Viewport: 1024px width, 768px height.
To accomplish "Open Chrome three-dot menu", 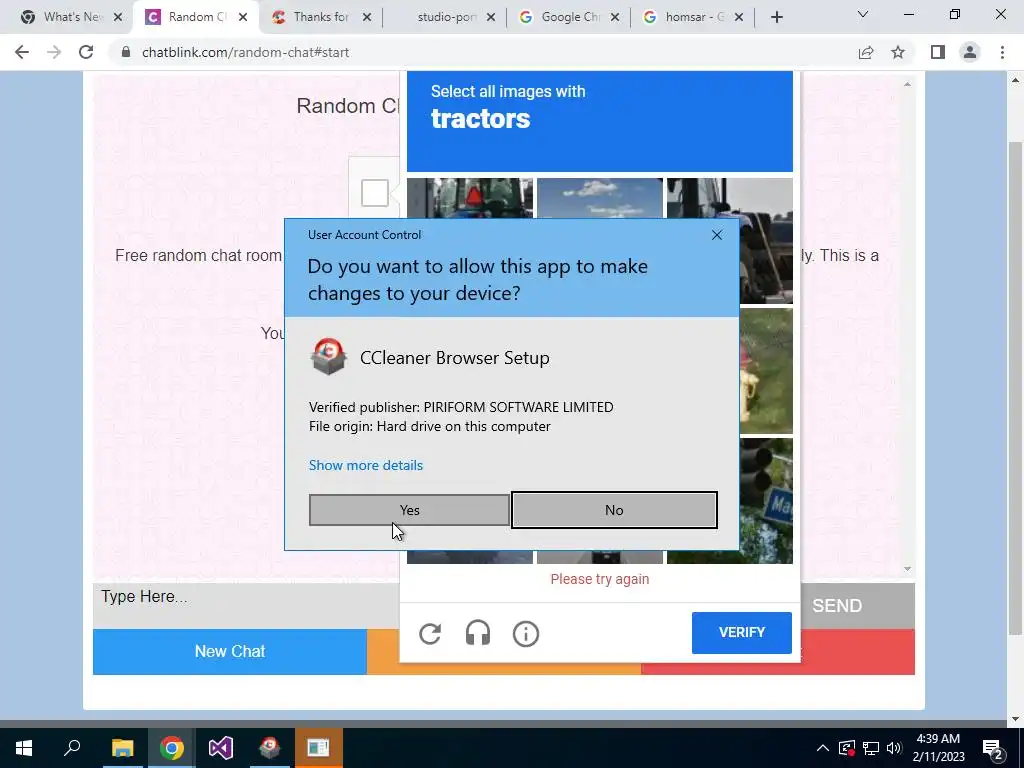I will [x=1002, y=52].
